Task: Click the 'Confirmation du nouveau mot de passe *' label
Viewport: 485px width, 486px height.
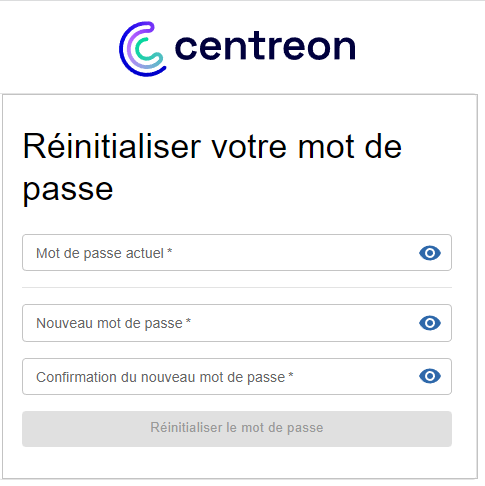Action: click(165, 377)
